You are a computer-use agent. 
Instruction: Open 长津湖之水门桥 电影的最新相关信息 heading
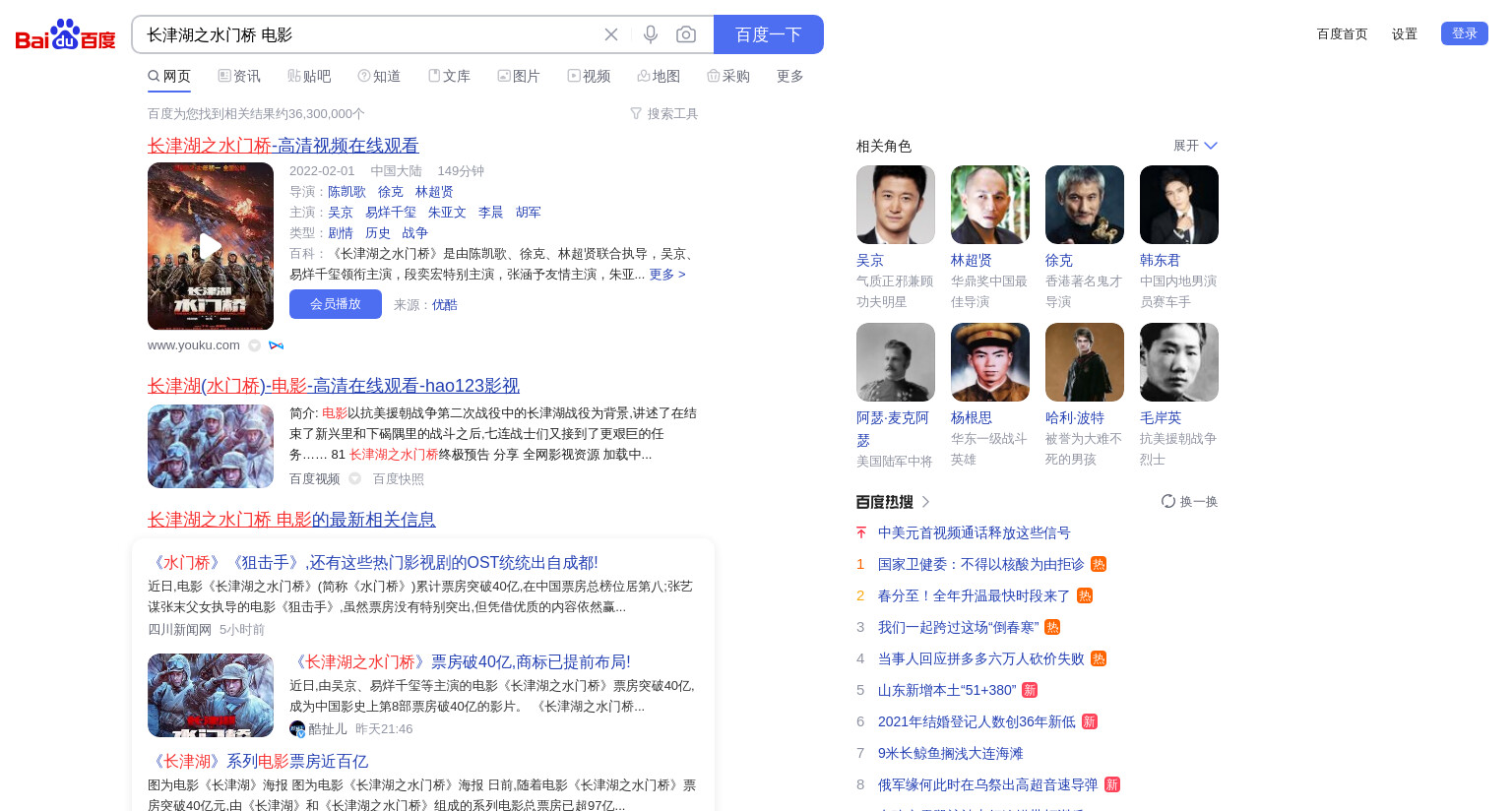point(291,520)
